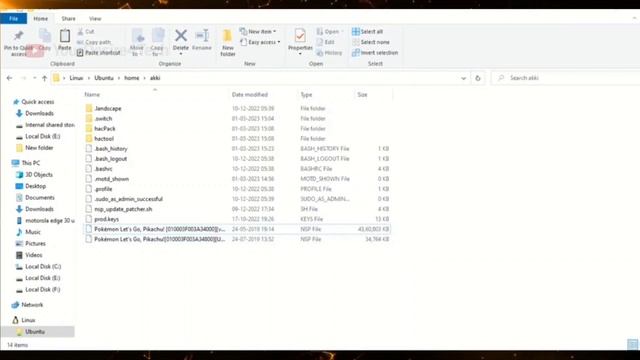Screen dimensions: 640x360
Task: Refresh the current folder view
Action: (478, 78)
